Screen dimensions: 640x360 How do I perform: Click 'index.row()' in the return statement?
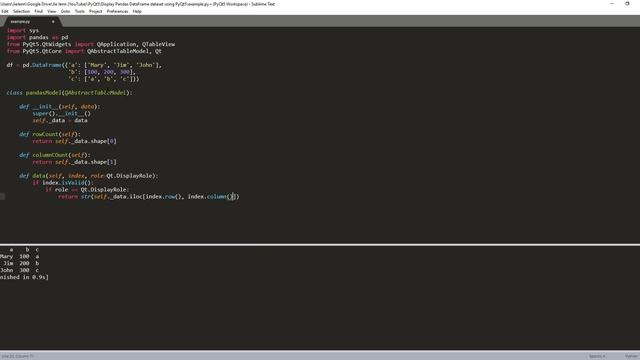point(164,197)
